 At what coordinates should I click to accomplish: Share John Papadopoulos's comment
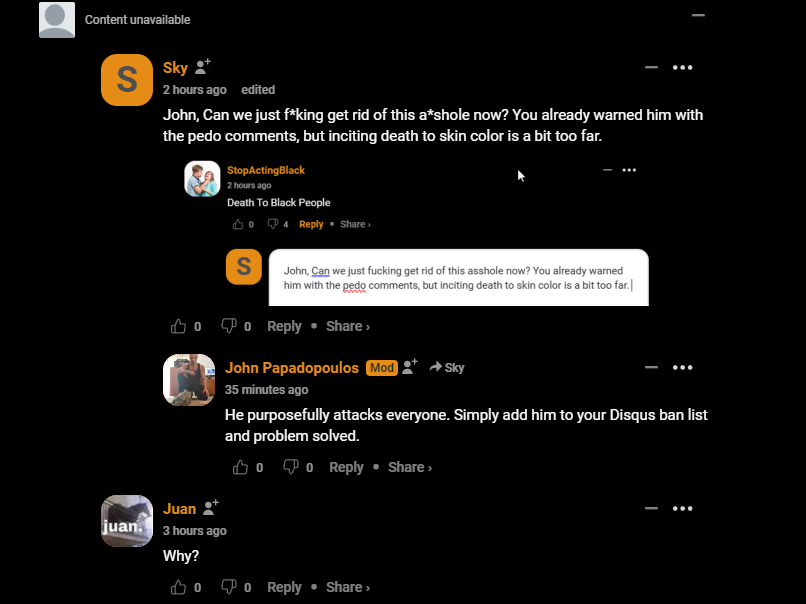coord(409,467)
